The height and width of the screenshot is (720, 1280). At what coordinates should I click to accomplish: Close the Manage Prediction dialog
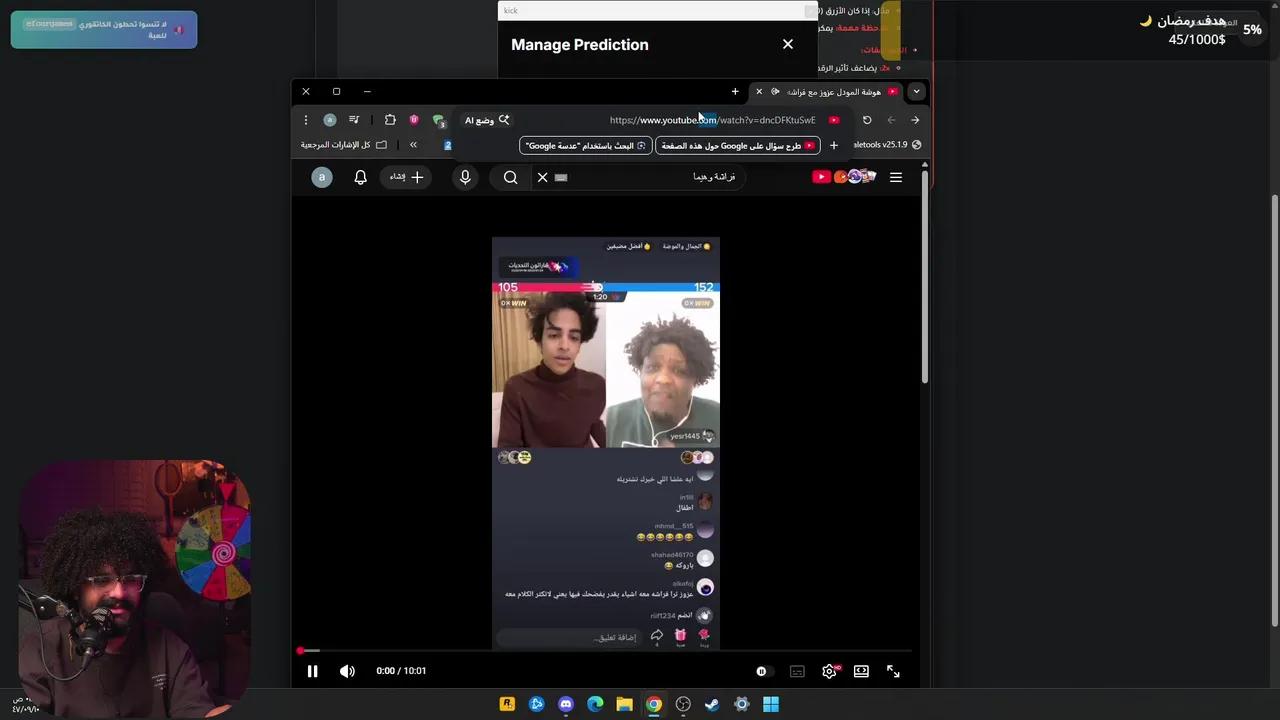788,44
